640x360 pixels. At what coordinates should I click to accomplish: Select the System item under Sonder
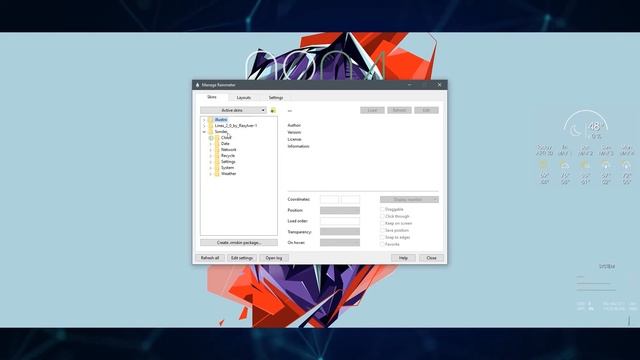227,168
